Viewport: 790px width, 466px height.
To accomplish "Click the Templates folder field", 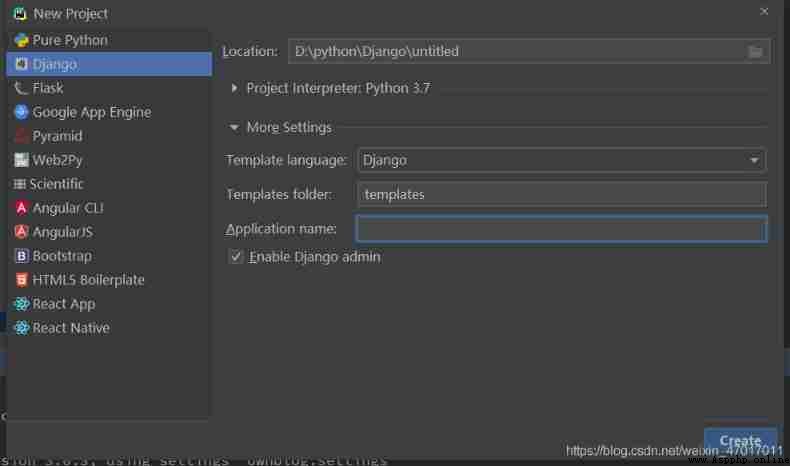I will click(x=562, y=194).
